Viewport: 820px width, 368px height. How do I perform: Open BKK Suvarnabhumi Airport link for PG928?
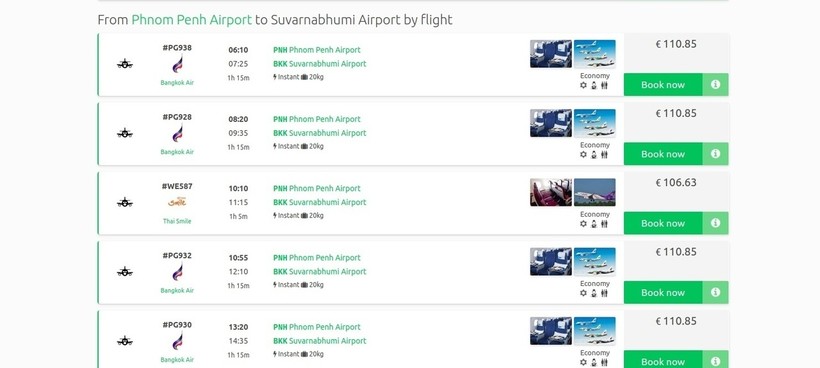320,133
